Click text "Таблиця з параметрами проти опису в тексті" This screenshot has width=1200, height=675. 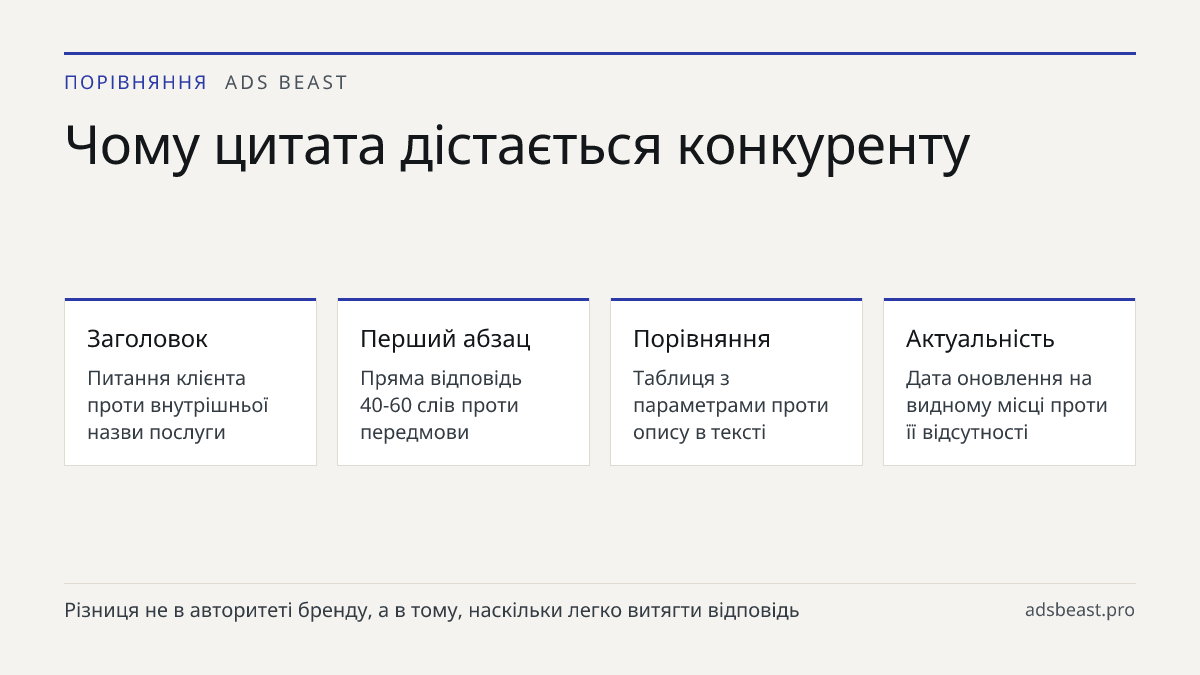(731, 405)
